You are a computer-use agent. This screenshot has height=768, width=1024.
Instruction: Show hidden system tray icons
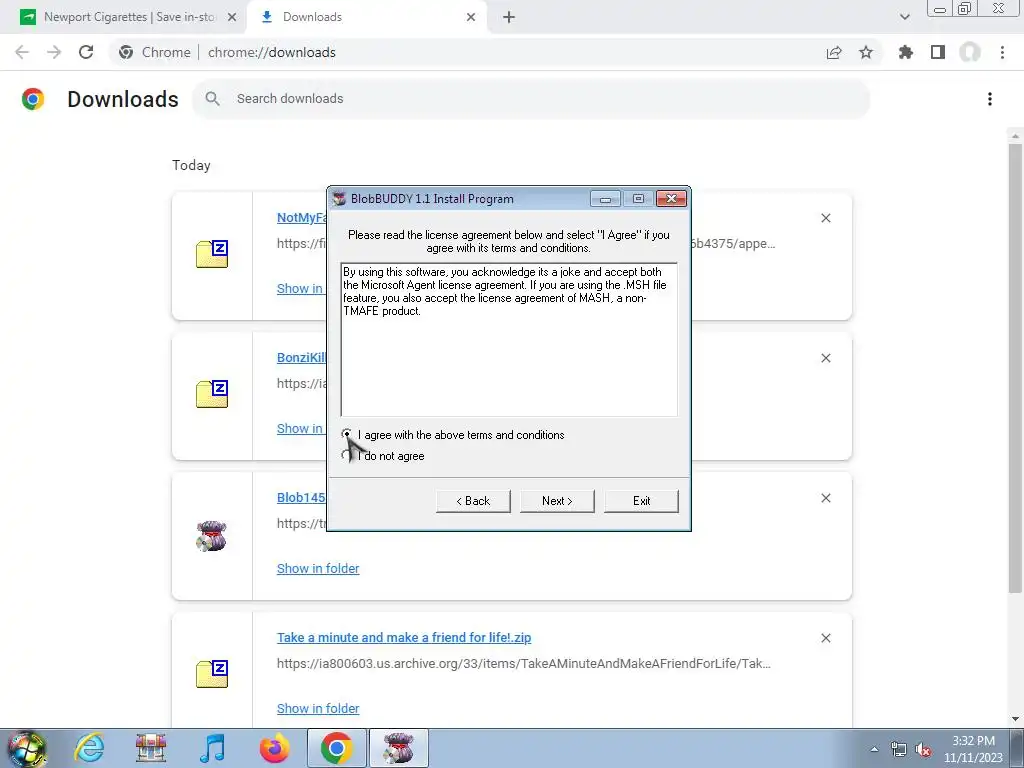pos(874,749)
